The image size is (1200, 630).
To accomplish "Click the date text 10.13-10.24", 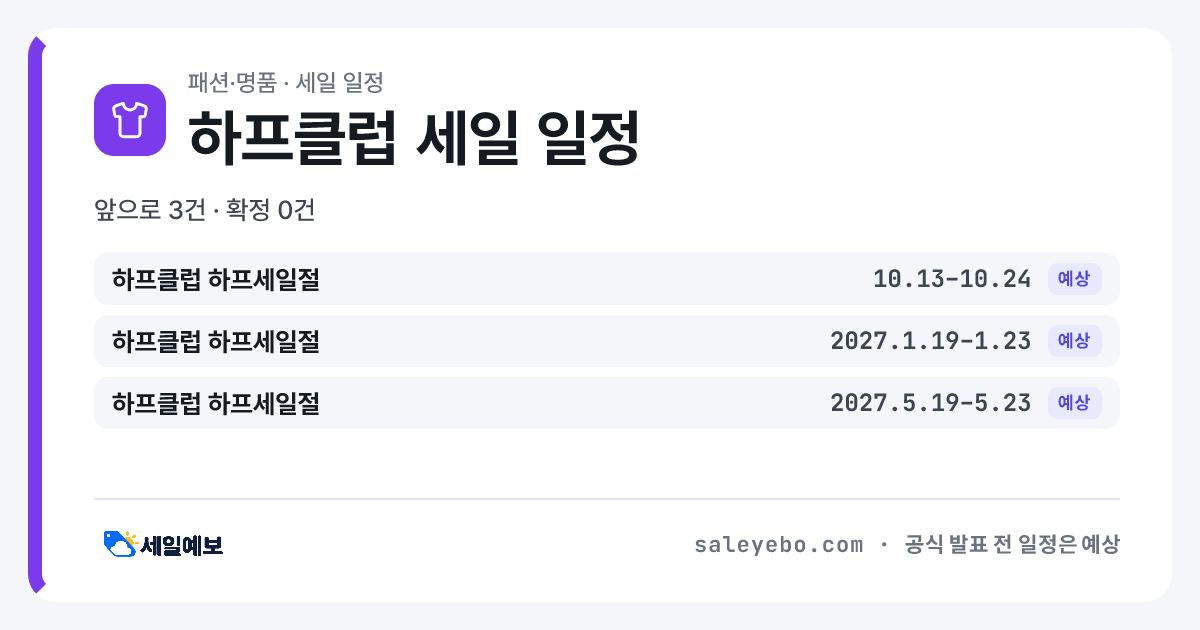I will tap(952, 279).
